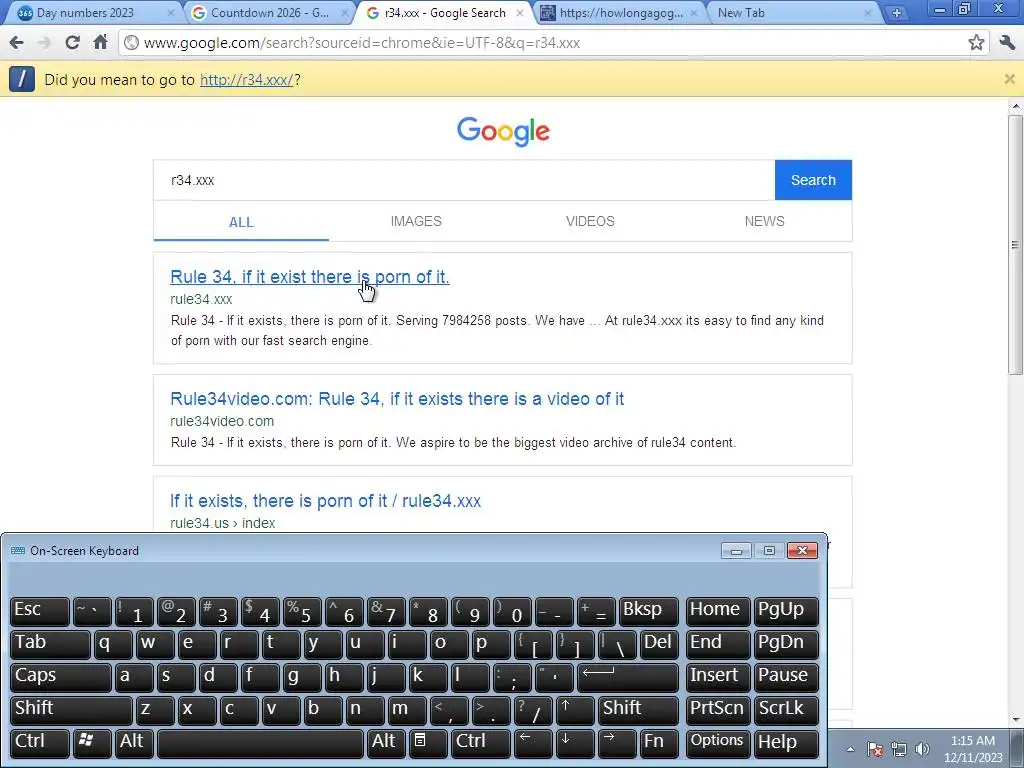Click the up arrow key on keyboard
The image size is (1024, 768).
(x=575, y=710)
